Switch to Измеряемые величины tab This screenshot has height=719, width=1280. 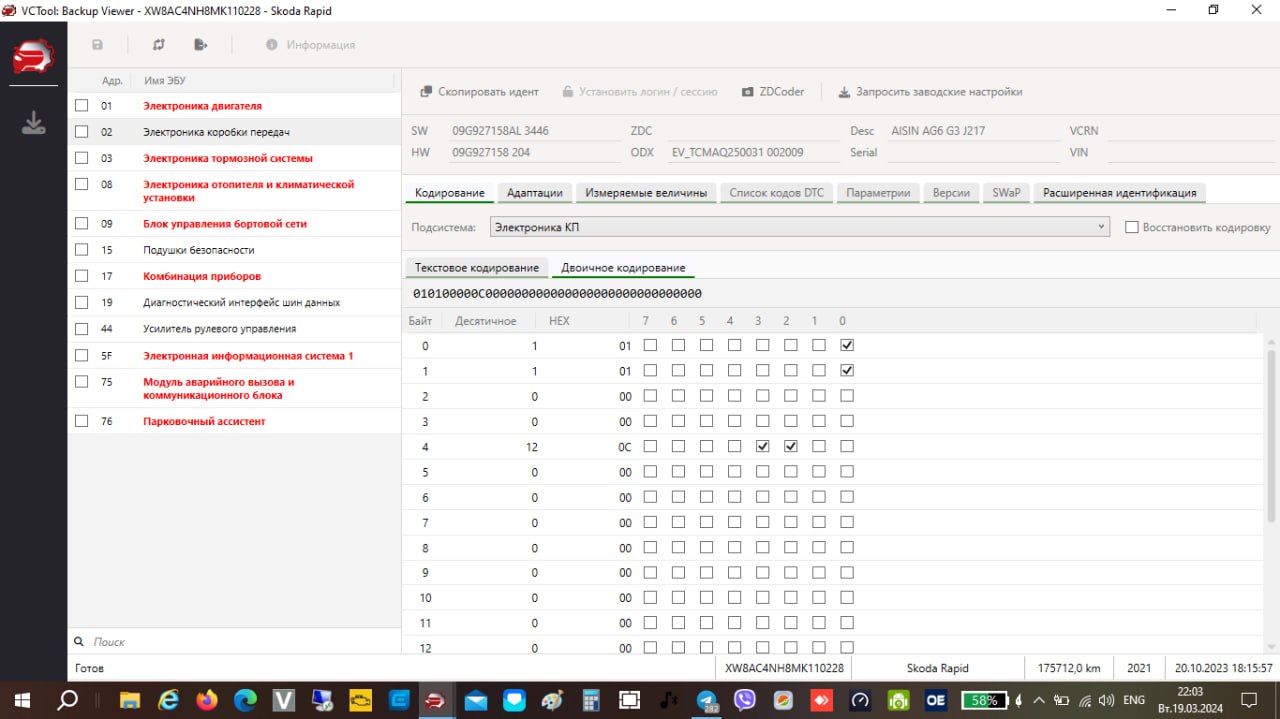[646, 193]
